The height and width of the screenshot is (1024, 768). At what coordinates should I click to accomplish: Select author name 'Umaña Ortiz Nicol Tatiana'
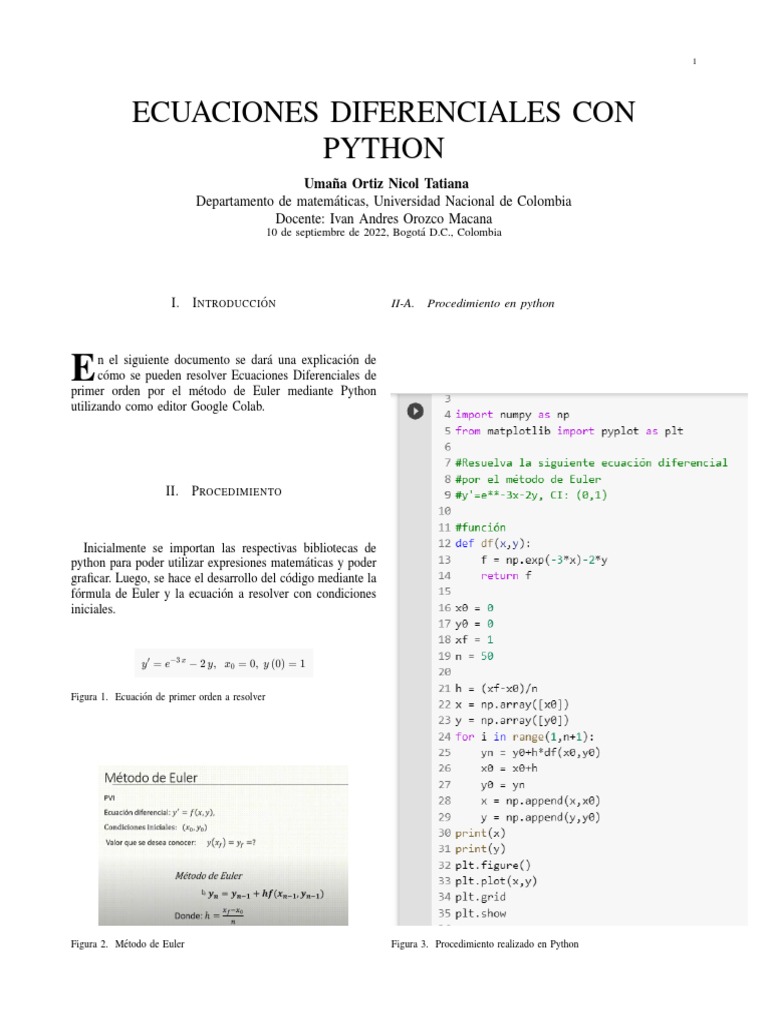click(386, 184)
